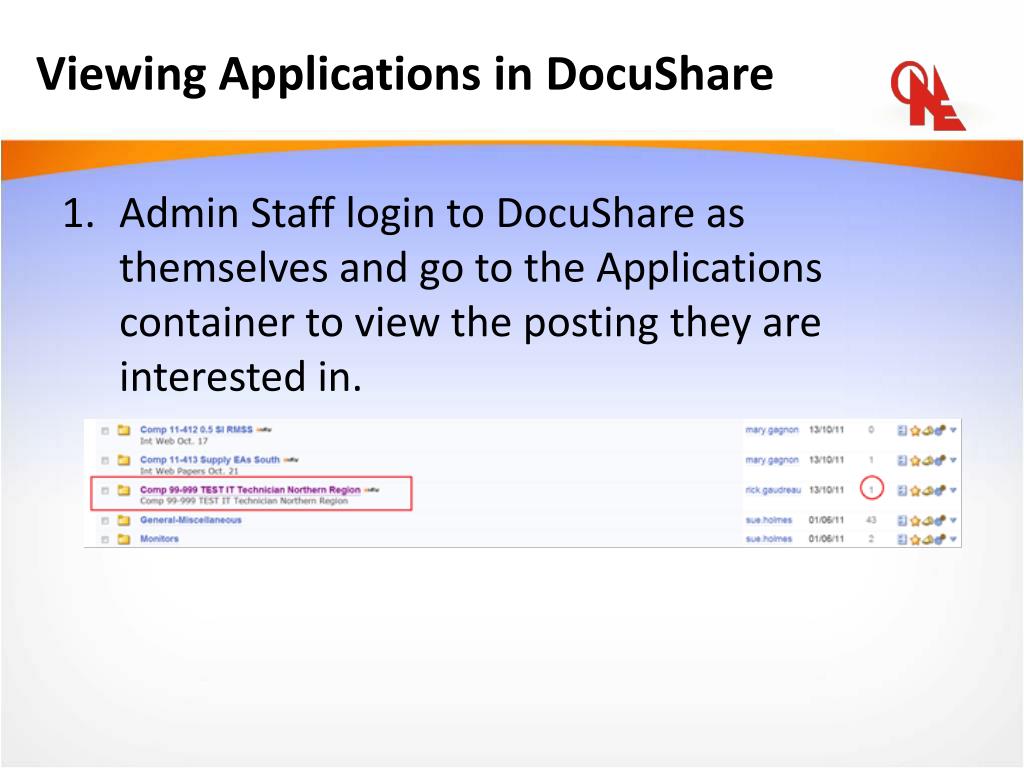Screen dimensions: 1024x768
Task: Click owner mary.gagnon in Comp 11-413 row
Action: (x=772, y=460)
